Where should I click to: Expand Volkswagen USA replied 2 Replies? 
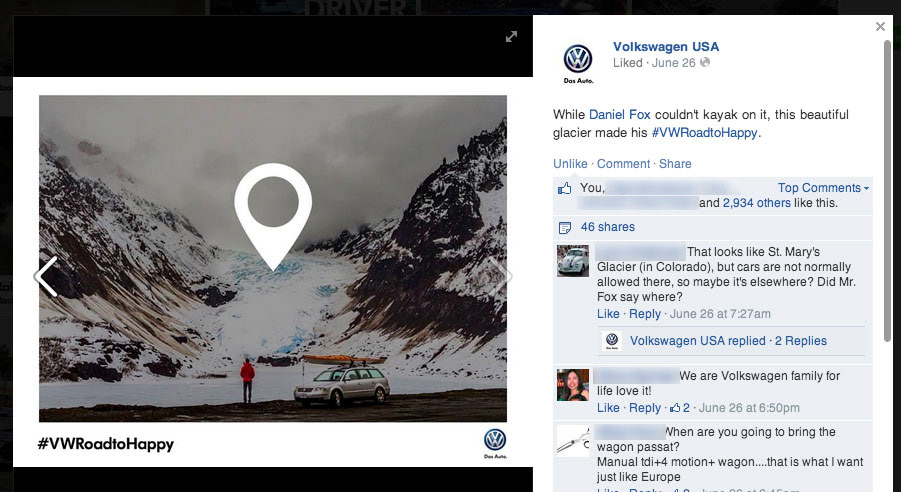tap(728, 341)
